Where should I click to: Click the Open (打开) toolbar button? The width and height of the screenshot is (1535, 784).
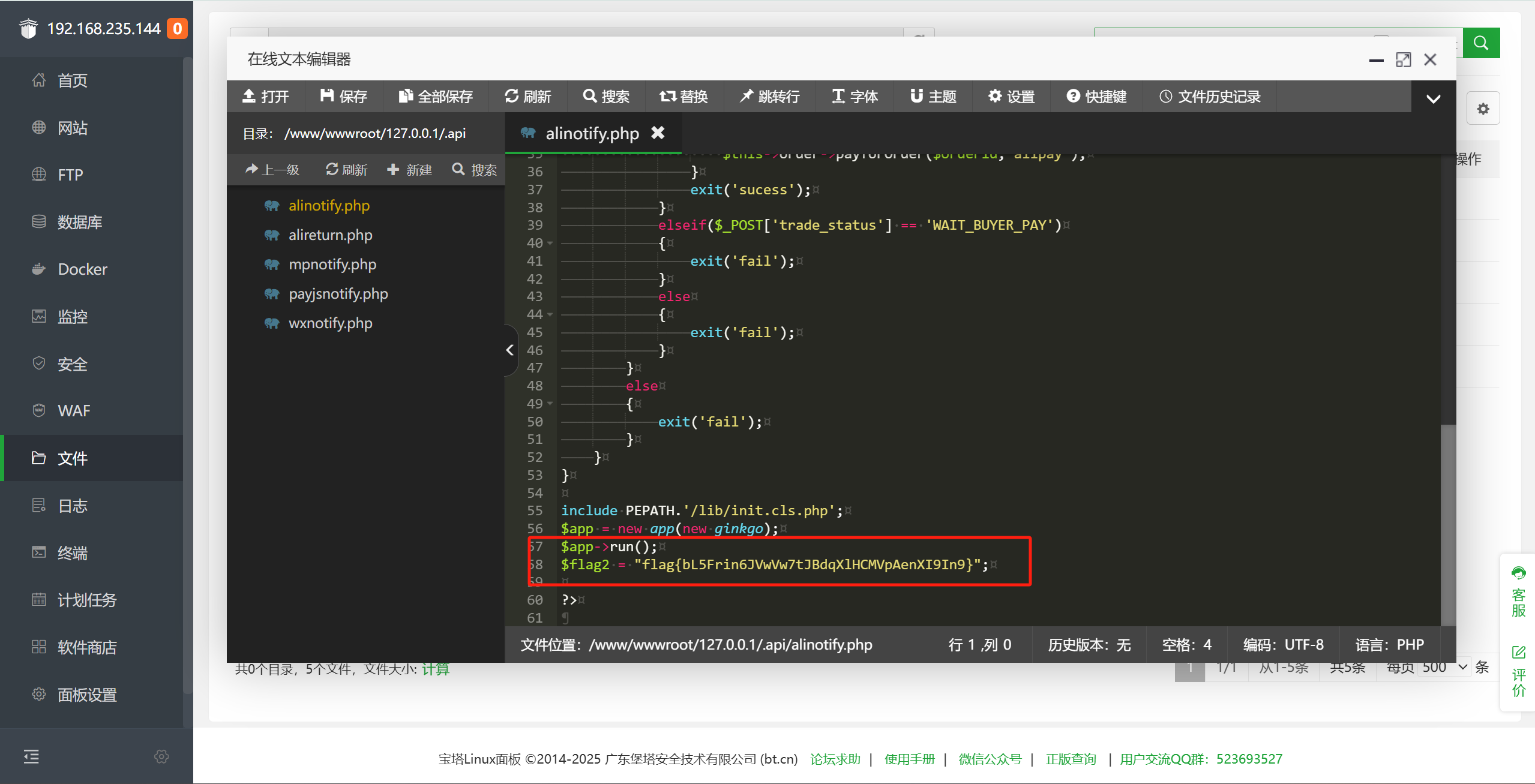coord(266,97)
